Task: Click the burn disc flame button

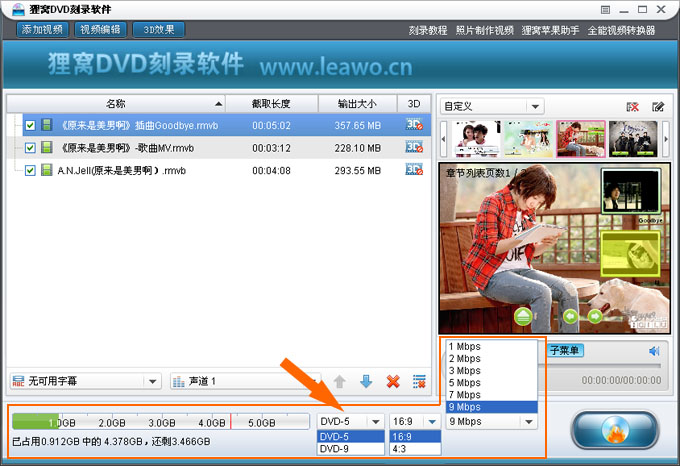Action: (x=615, y=430)
